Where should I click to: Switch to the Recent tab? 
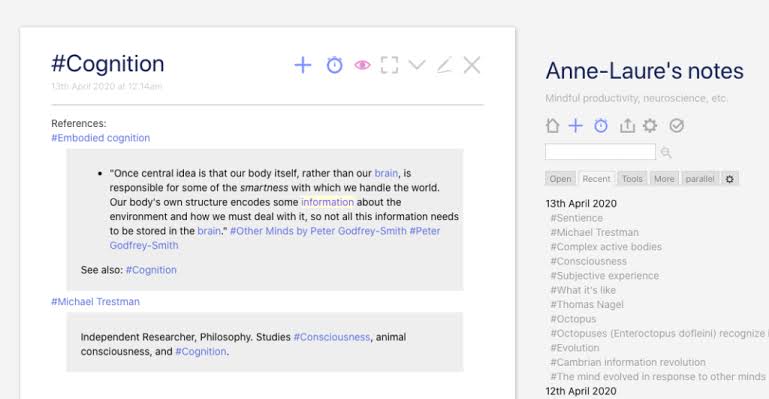click(596, 179)
